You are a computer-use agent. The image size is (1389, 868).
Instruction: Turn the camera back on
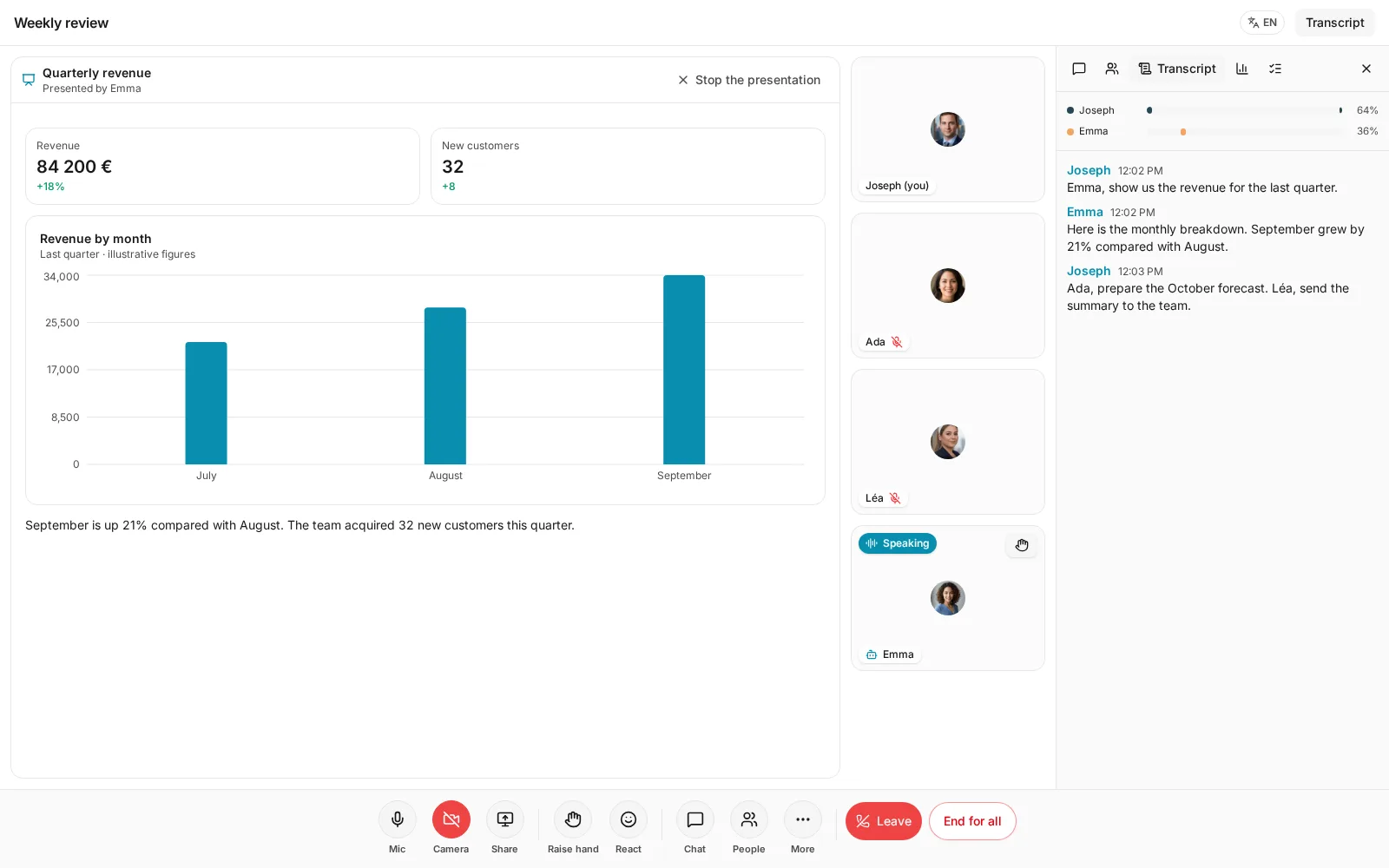451,819
